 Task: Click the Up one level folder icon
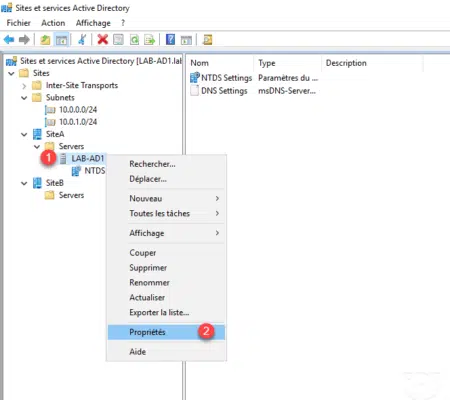[45, 40]
